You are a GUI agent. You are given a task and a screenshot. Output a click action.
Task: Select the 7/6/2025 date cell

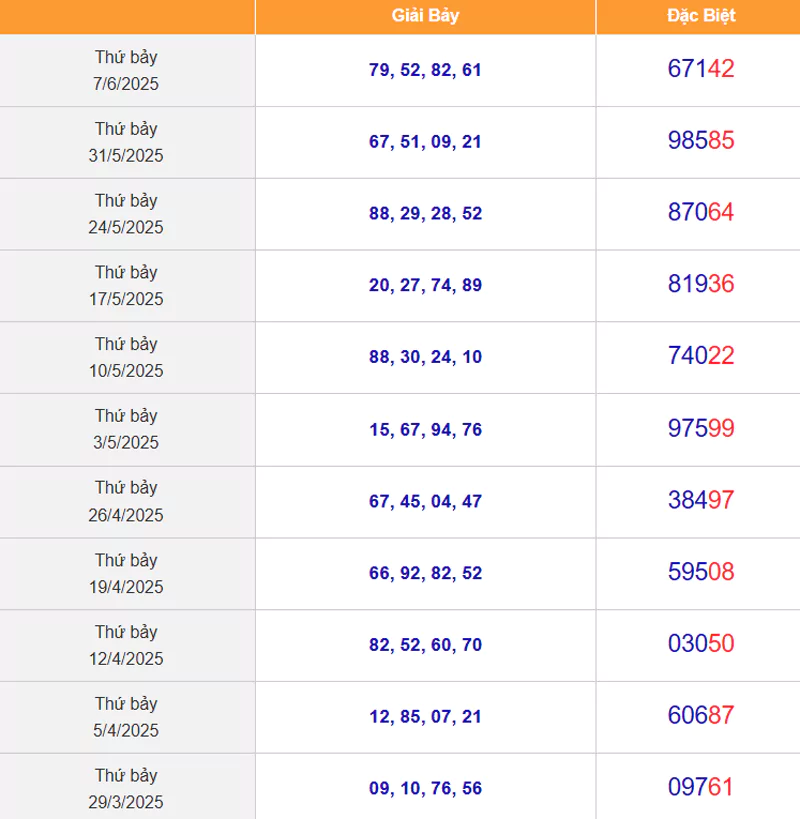(126, 71)
